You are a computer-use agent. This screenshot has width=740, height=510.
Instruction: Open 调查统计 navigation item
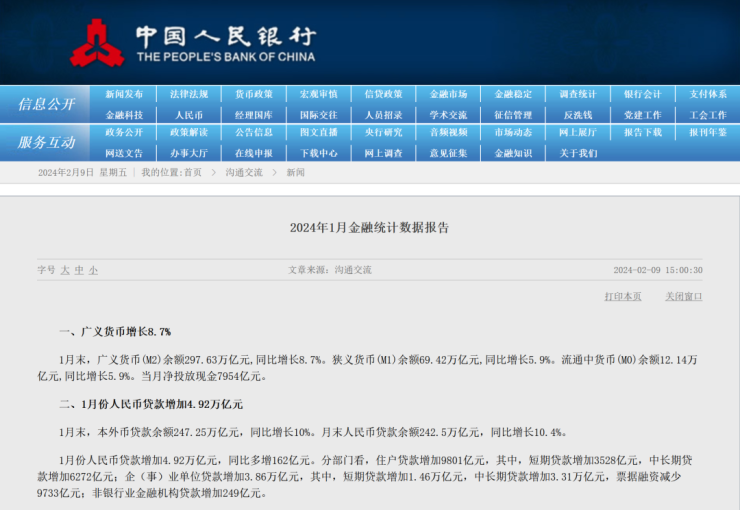[577, 94]
